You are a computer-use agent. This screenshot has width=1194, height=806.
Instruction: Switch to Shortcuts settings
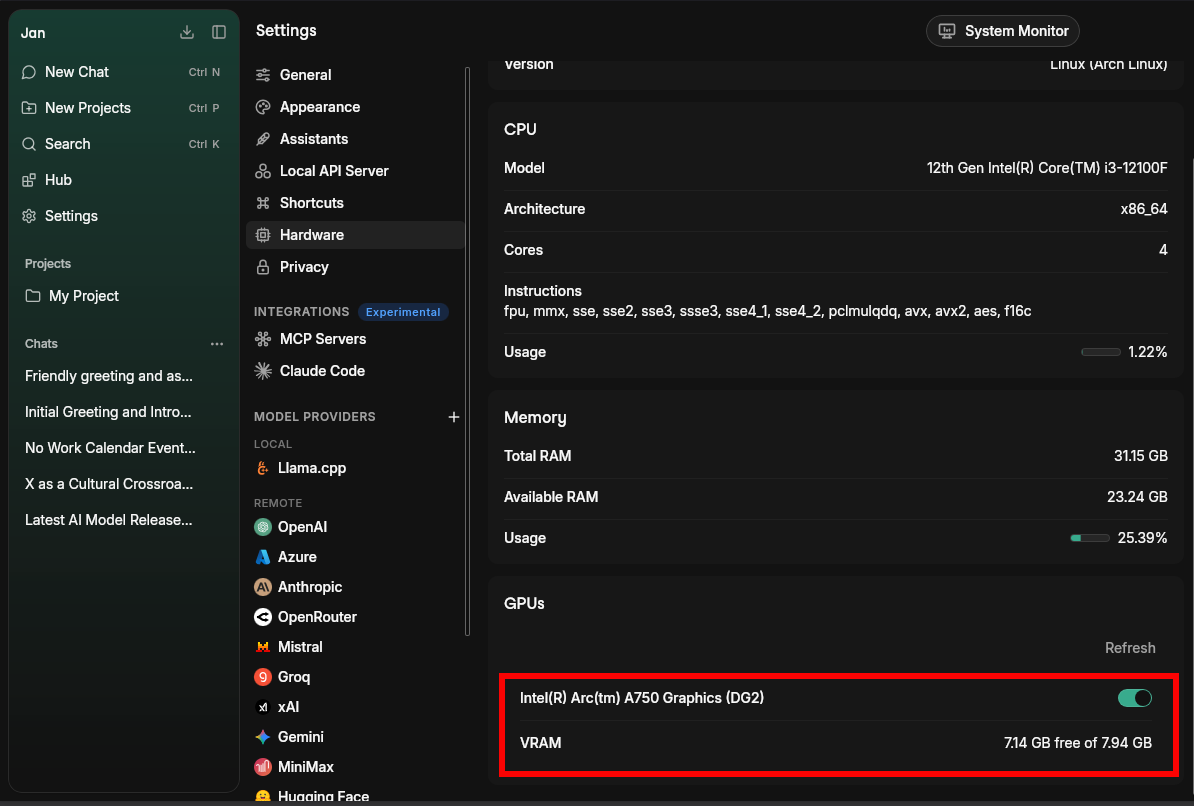(355, 203)
